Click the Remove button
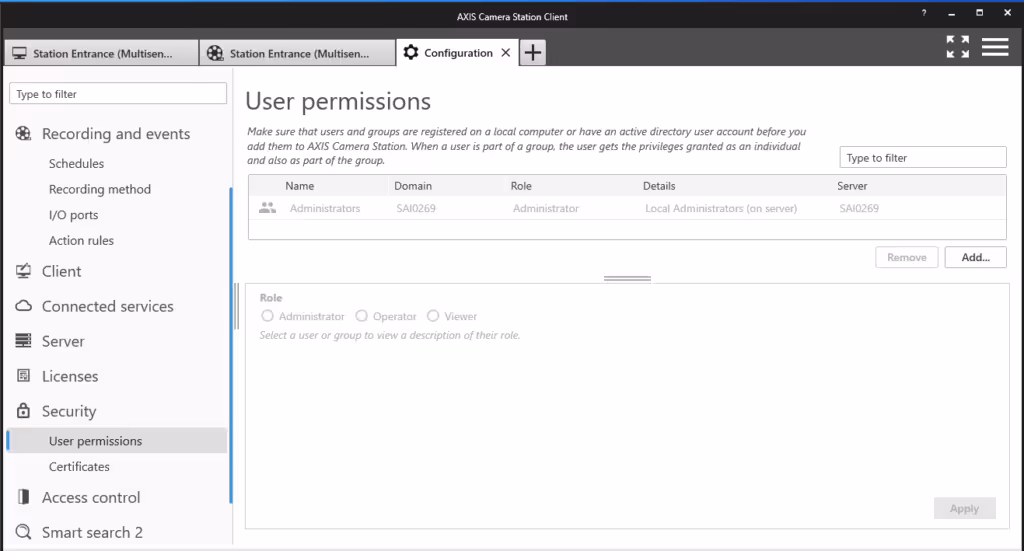This screenshot has width=1024, height=551. pyautogui.click(x=906, y=257)
